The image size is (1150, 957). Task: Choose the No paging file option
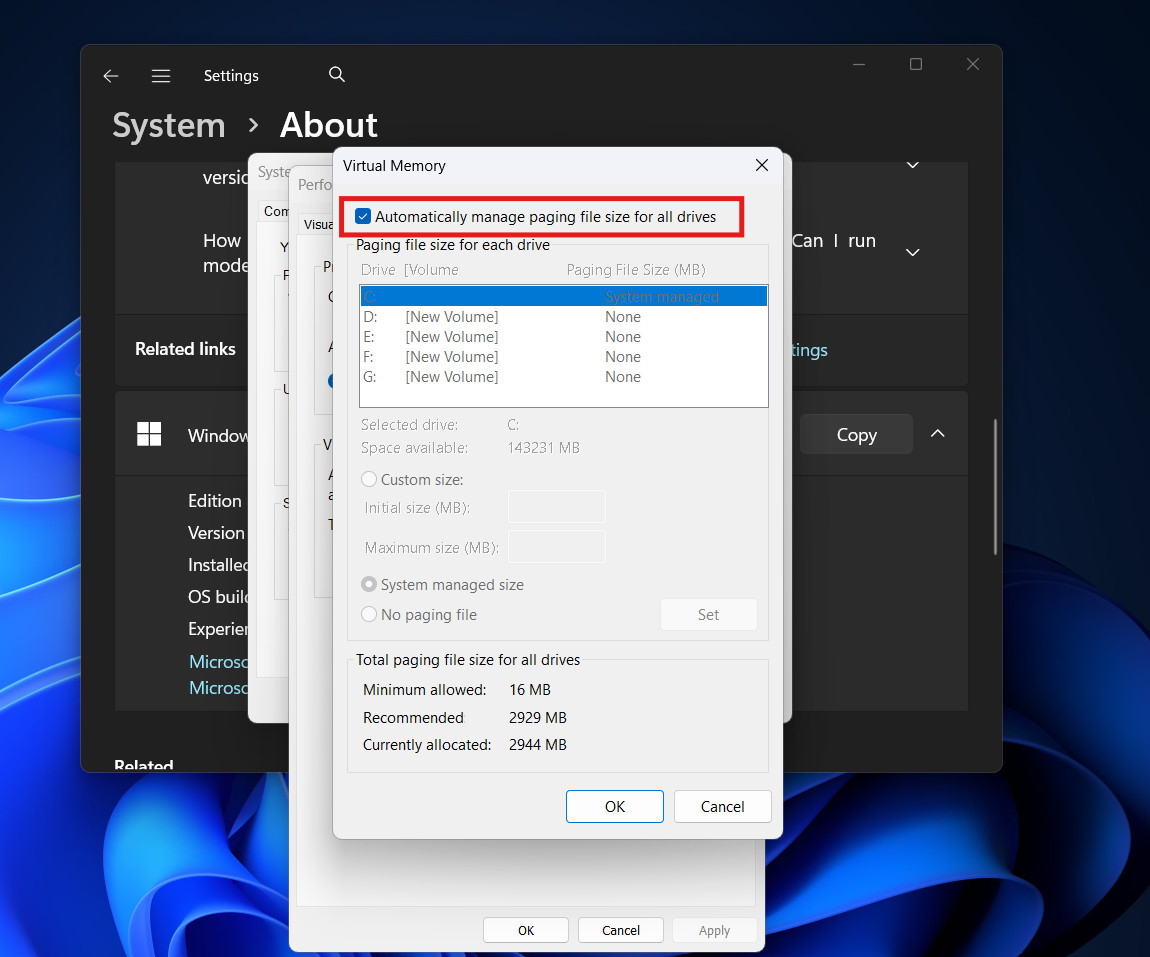368,614
